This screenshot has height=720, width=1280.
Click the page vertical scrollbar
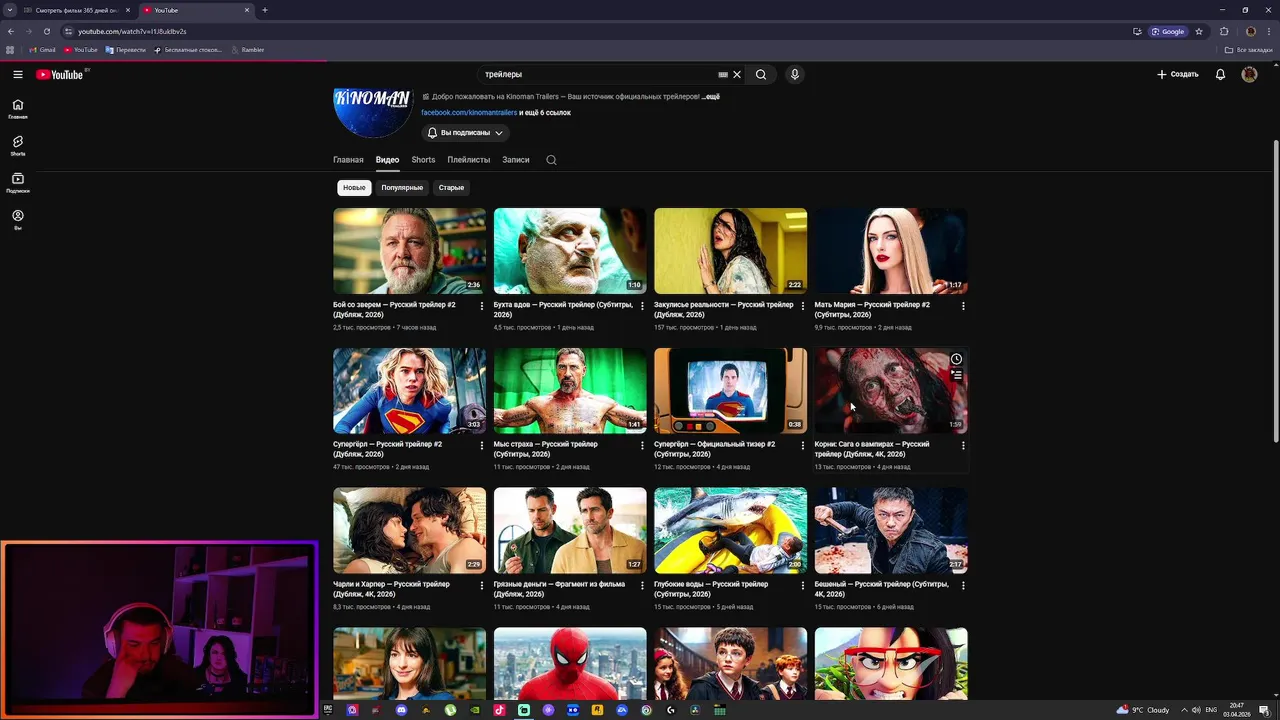tap(1275, 290)
